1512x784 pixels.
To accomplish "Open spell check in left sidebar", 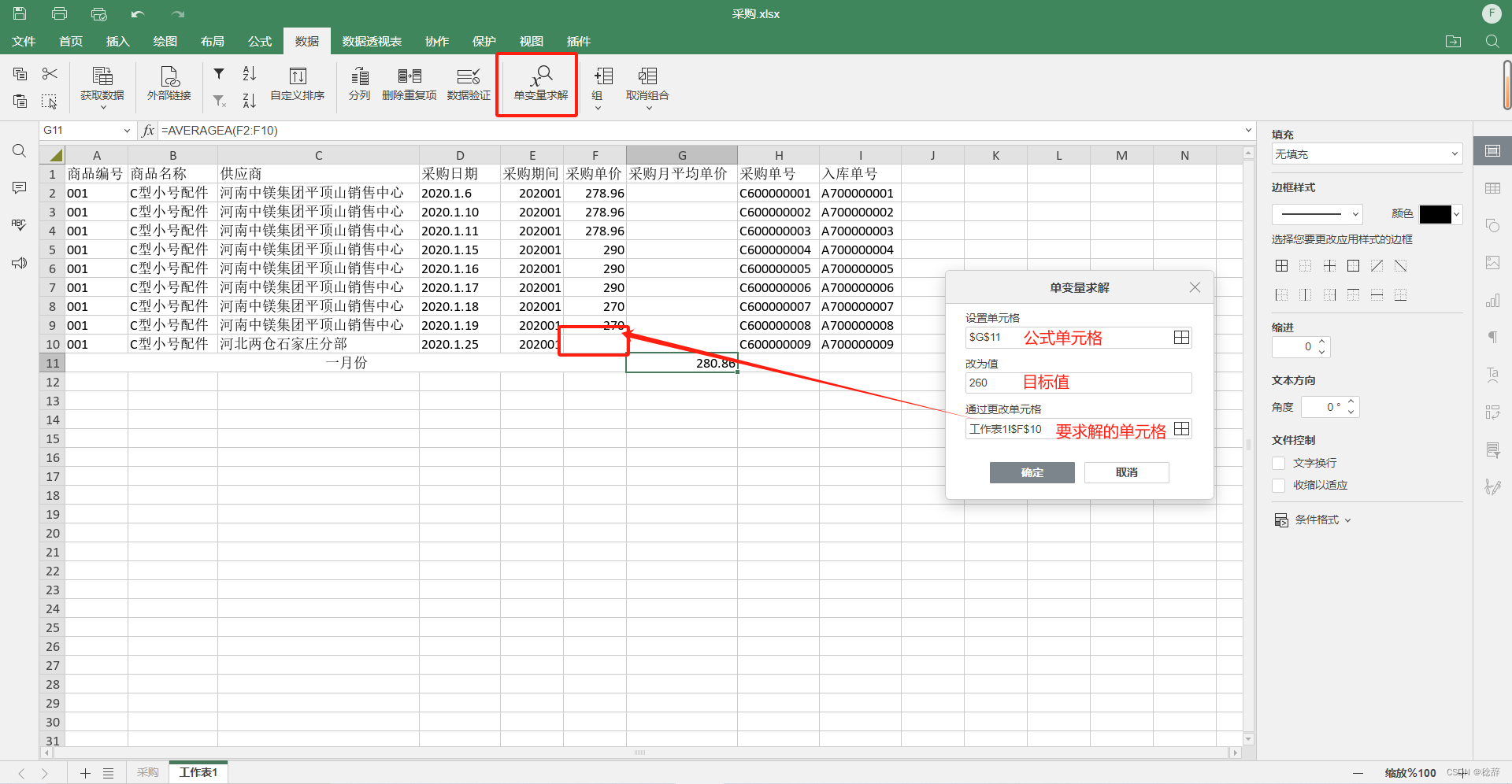I will [20, 225].
